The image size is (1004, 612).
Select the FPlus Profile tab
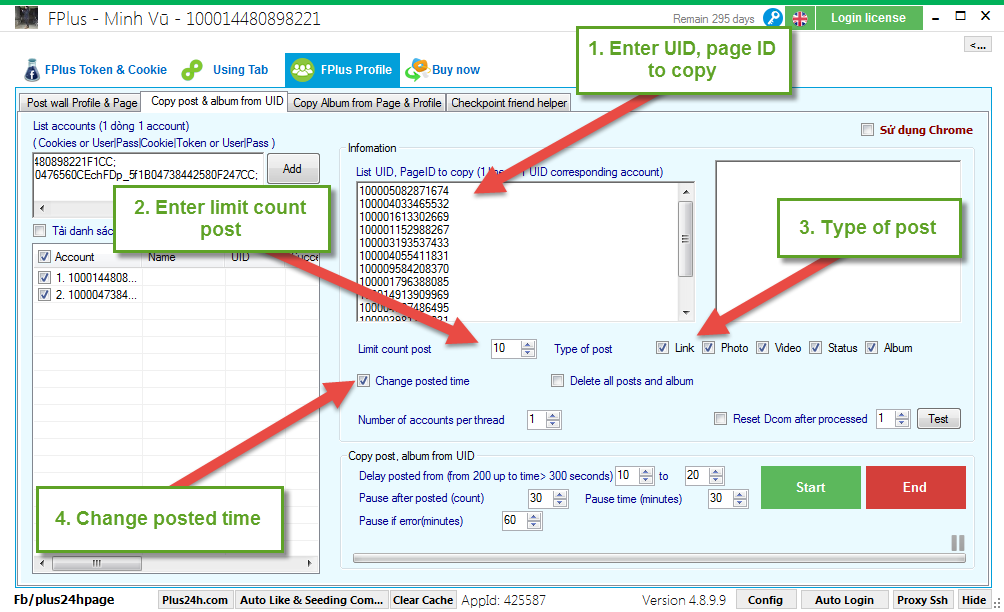point(343,70)
